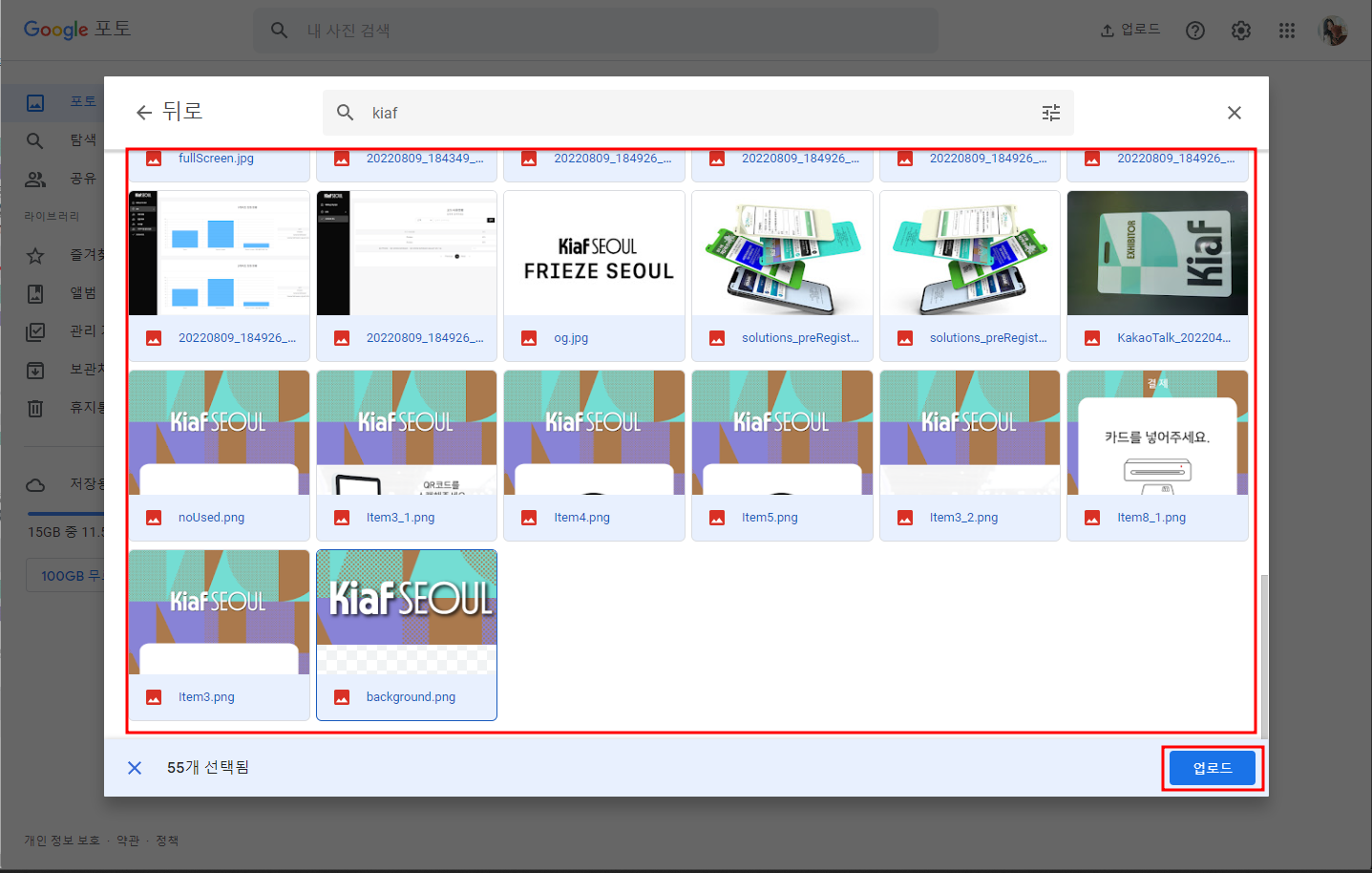Click the 개인 정보 보호 footer link

click(x=62, y=841)
